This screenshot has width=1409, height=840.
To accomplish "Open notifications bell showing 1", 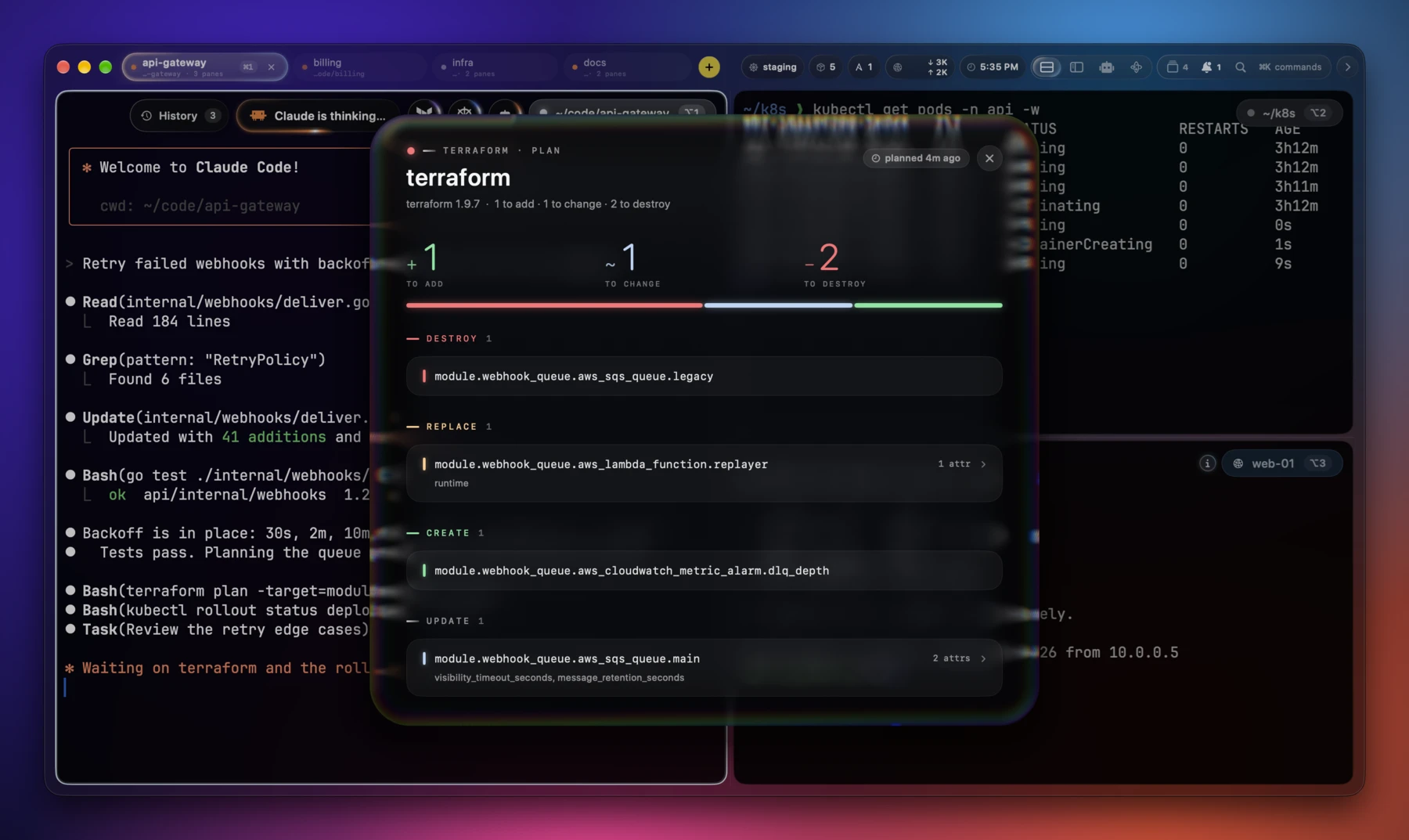I will pyautogui.click(x=1211, y=67).
